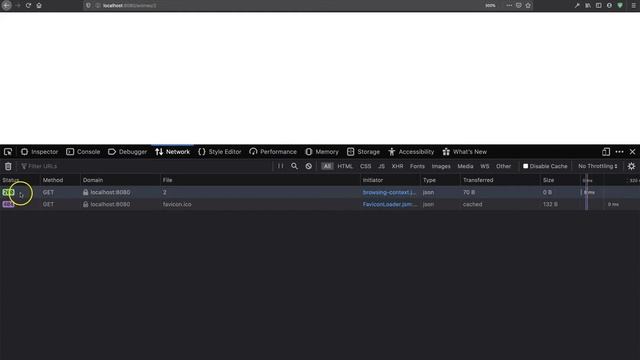Clear network log with trash icon

coord(8,166)
